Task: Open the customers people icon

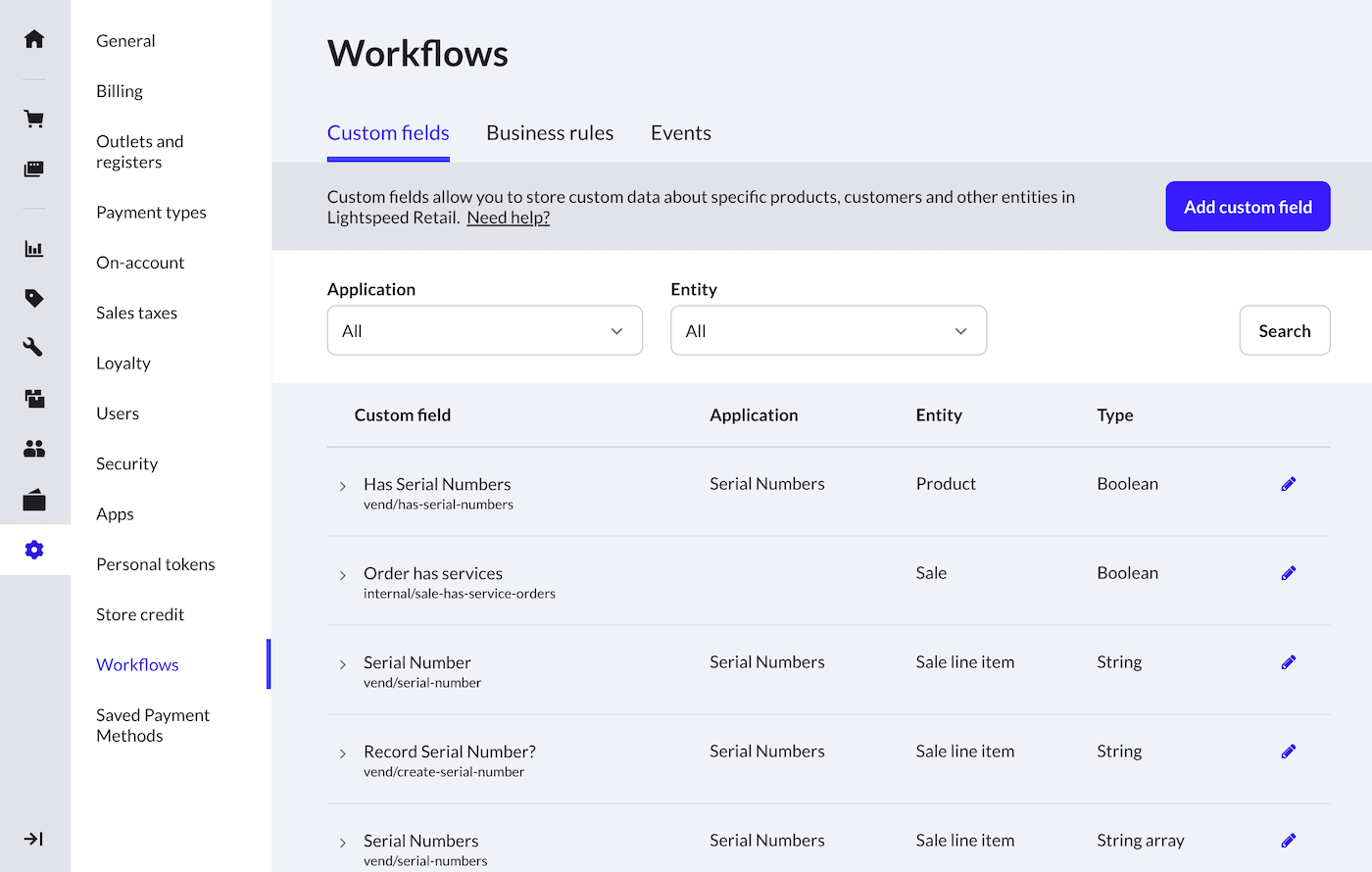Action: pos(34,449)
